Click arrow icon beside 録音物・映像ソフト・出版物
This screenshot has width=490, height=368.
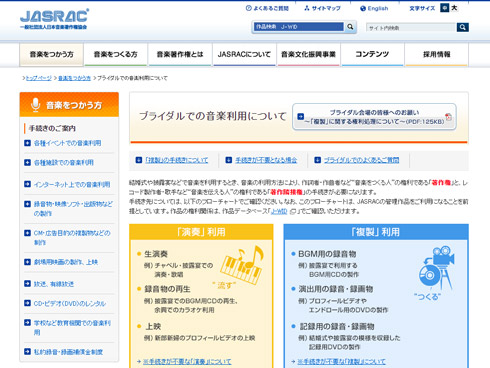click(x=27, y=204)
